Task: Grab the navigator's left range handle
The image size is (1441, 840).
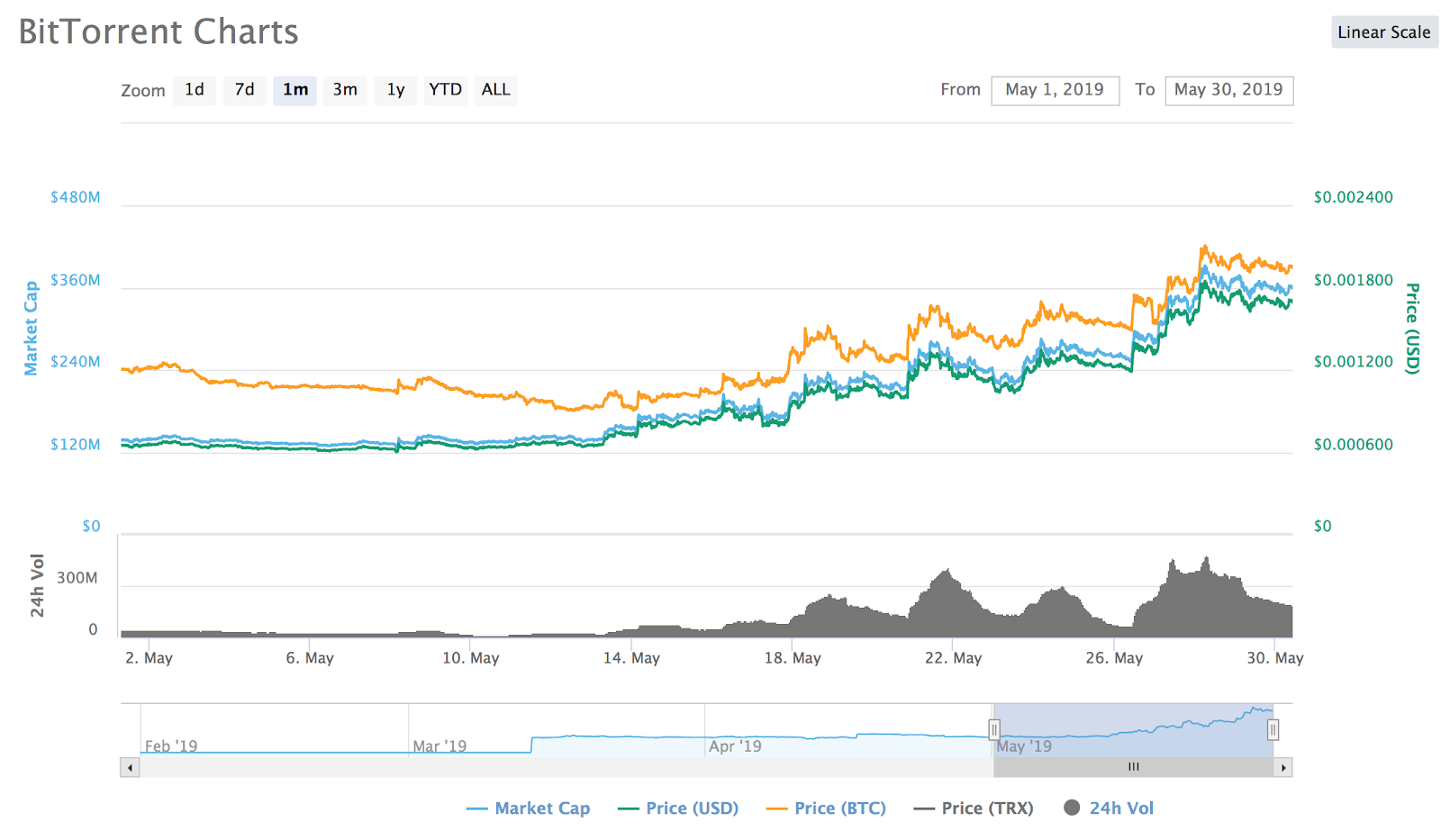Action: pyautogui.click(x=994, y=730)
